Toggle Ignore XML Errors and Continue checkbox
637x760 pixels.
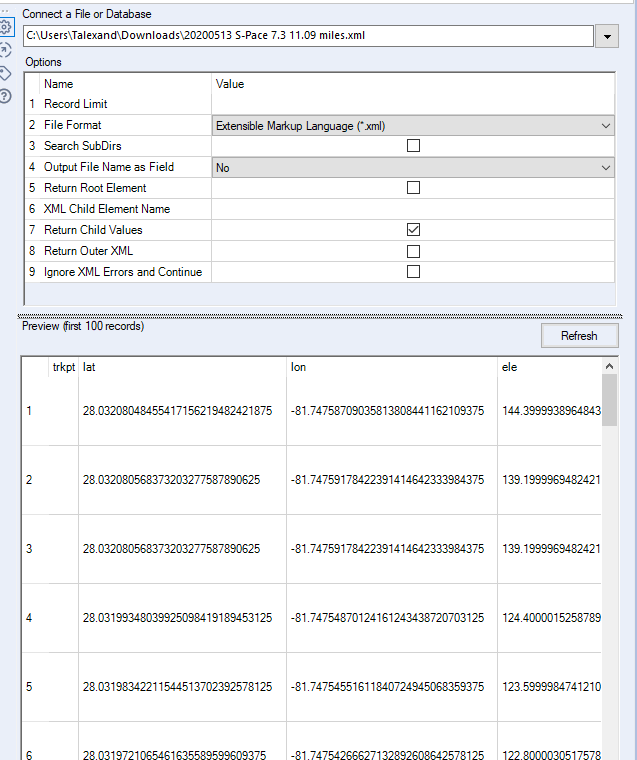[413, 272]
